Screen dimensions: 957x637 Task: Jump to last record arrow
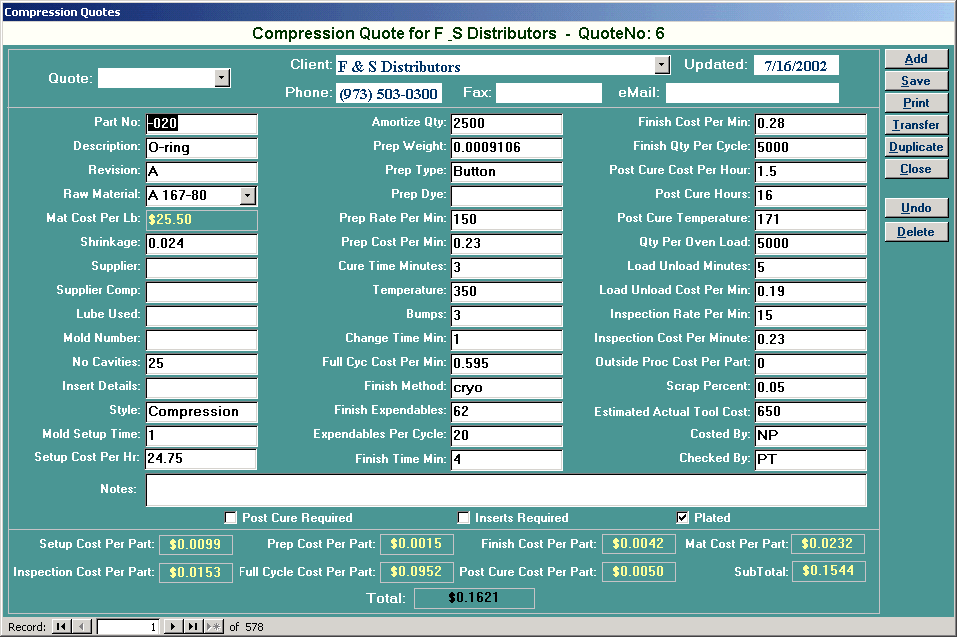coord(193,627)
